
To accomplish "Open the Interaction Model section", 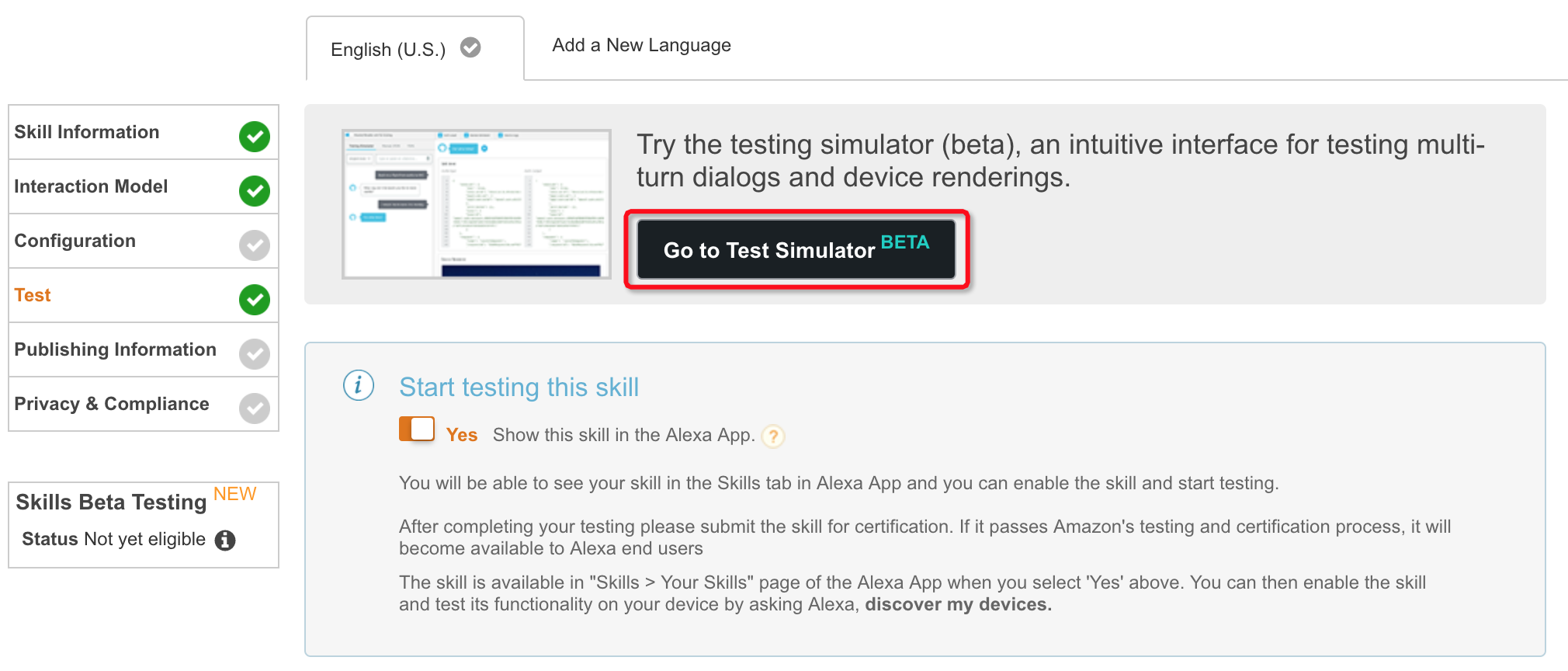I will click(144, 187).
